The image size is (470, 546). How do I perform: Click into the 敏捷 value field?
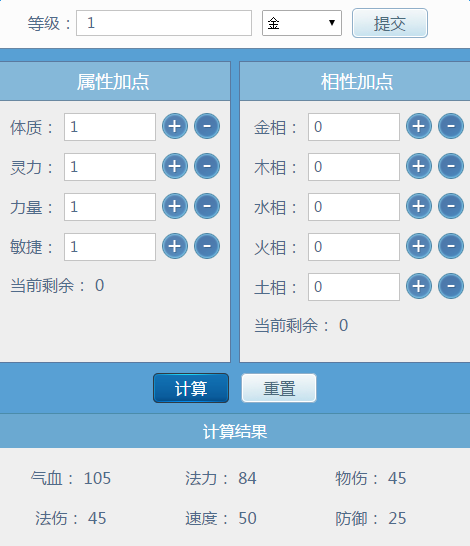(x=110, y=247)
